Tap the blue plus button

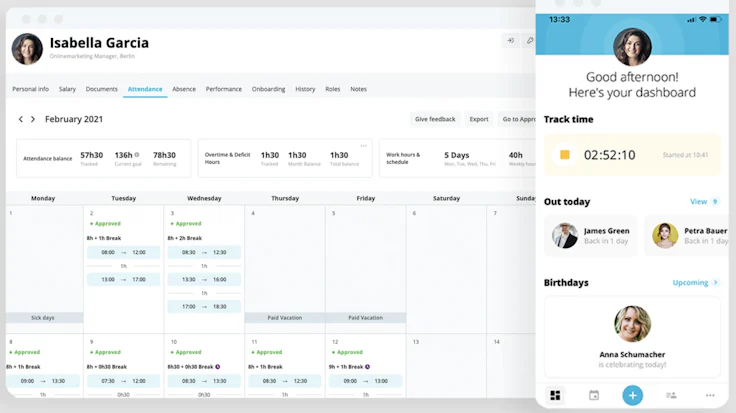coord(632,395)
